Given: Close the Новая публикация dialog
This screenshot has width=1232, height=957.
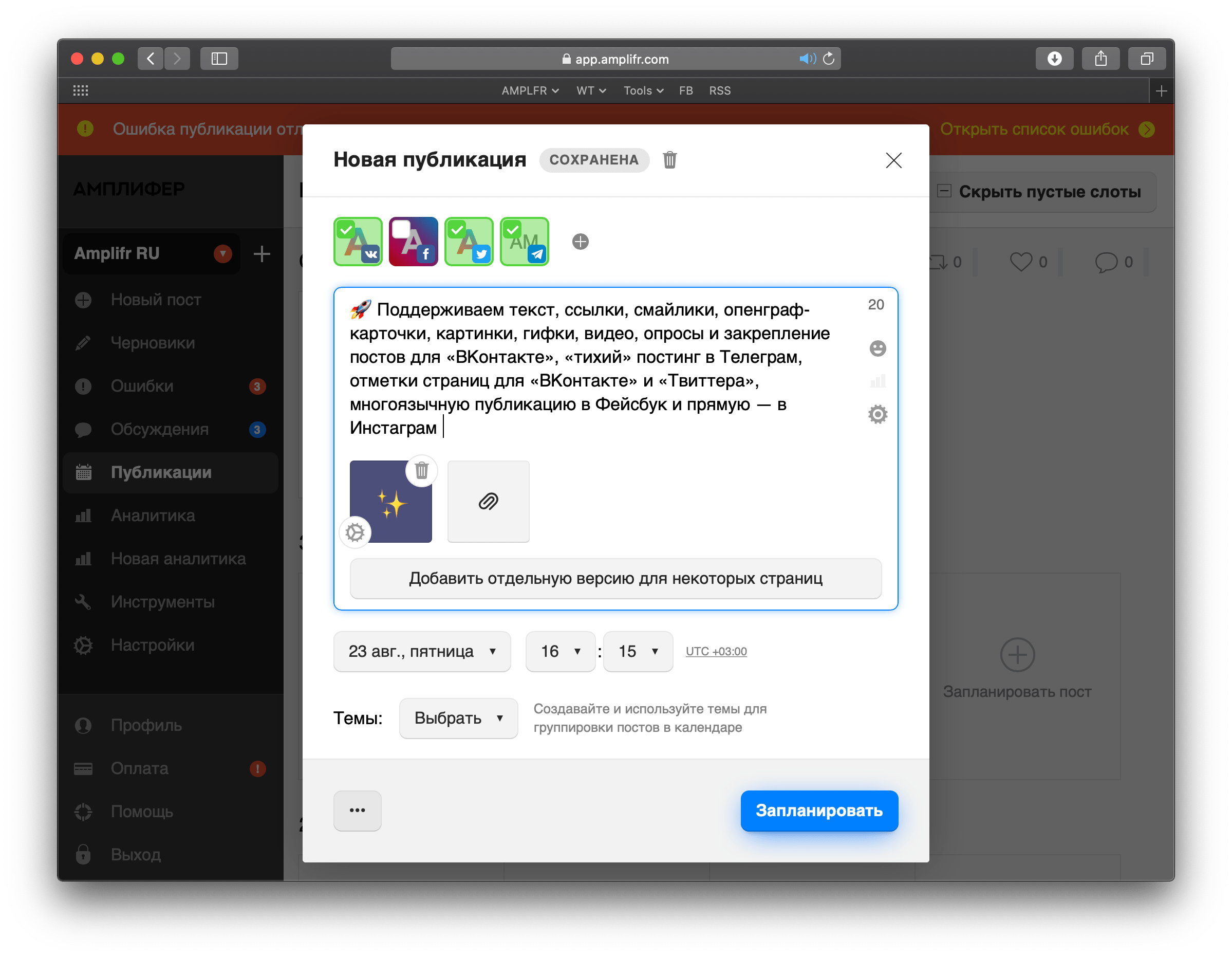Looking at the screenshot, I should 893,160.
